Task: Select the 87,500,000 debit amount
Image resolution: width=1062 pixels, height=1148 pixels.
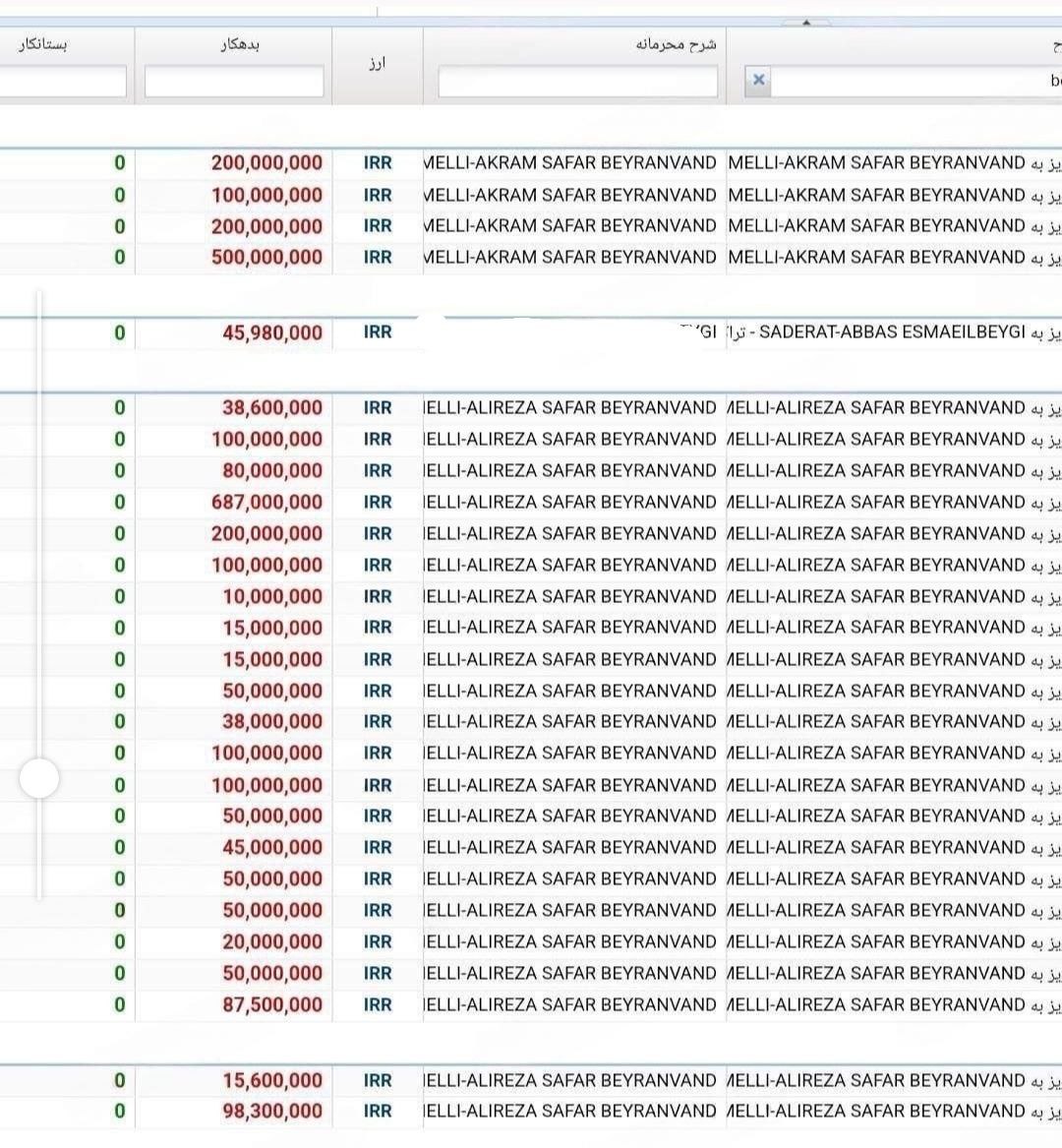Action: [x=272, y=1005]
